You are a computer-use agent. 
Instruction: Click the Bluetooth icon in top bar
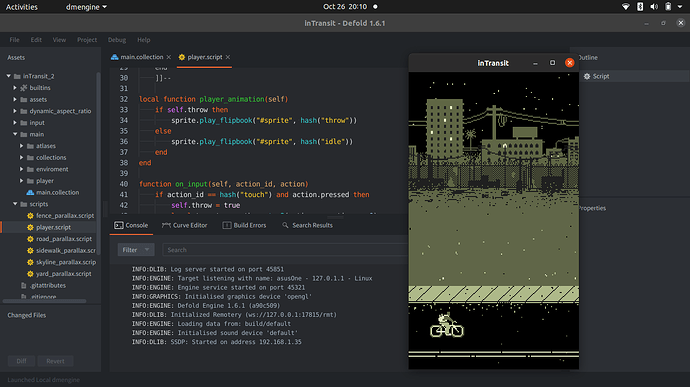point(640,7)
